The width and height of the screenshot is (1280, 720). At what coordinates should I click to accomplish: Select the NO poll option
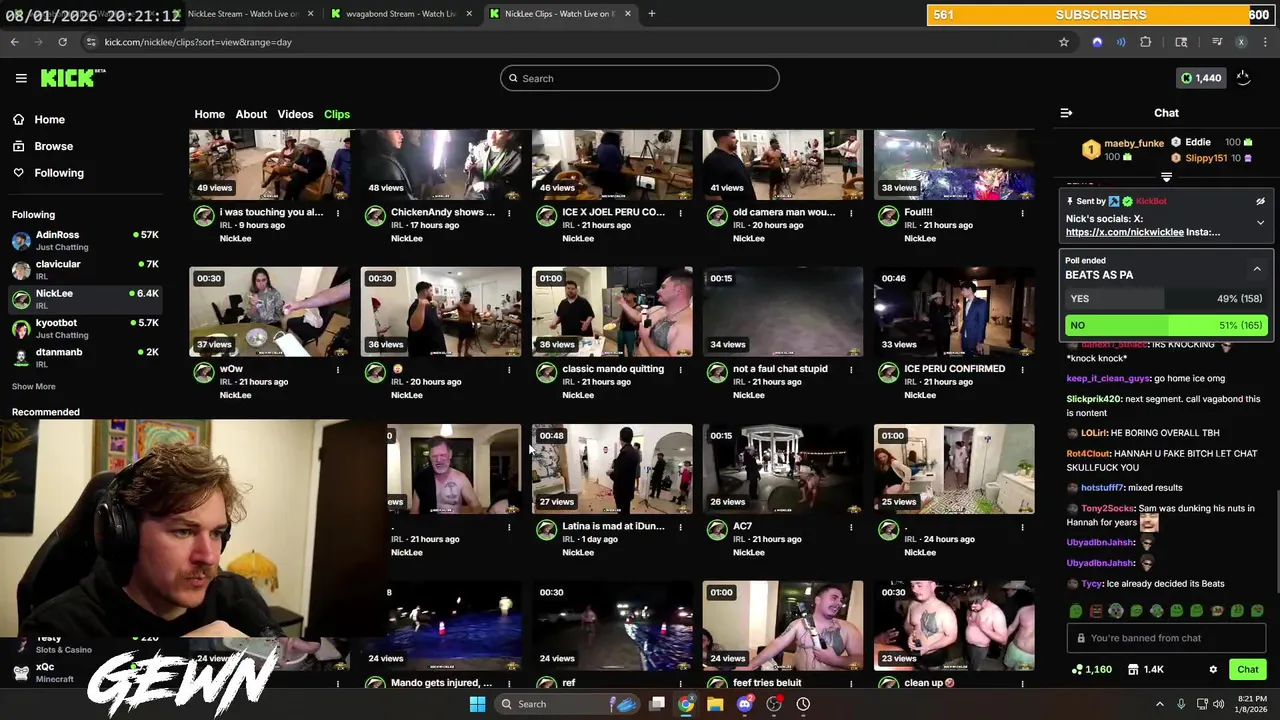(x=1166, y=325)
